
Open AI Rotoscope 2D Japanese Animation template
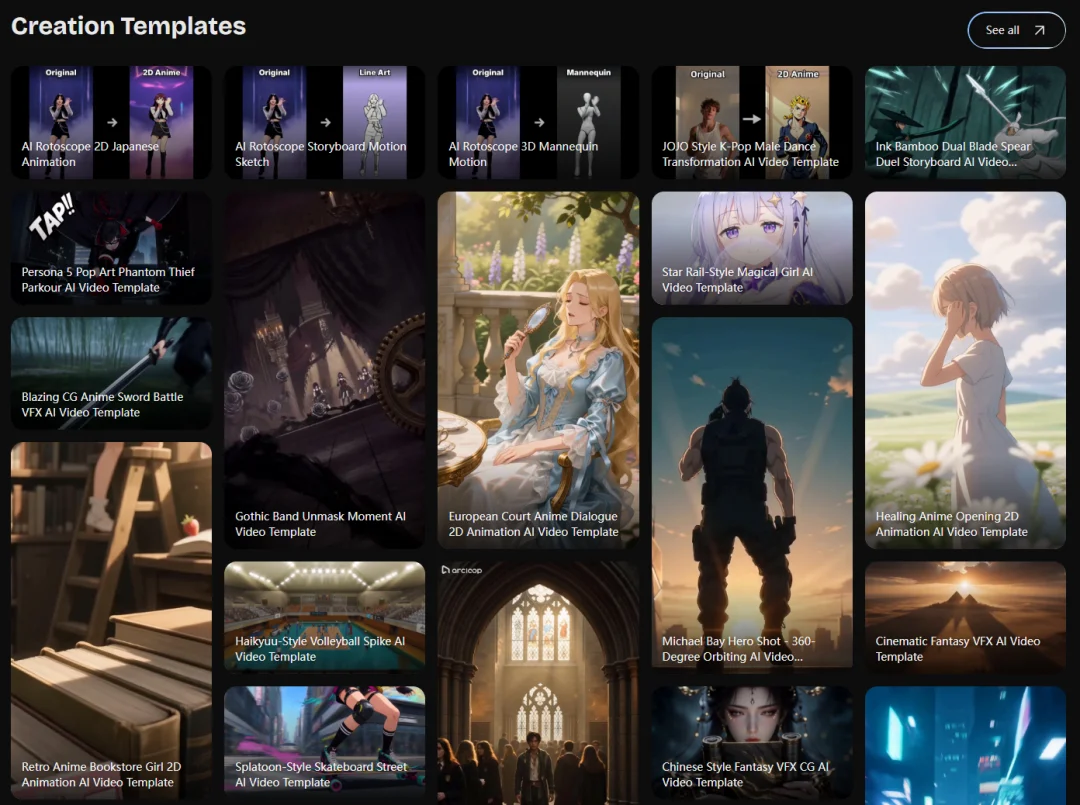[x=111, y=123]
